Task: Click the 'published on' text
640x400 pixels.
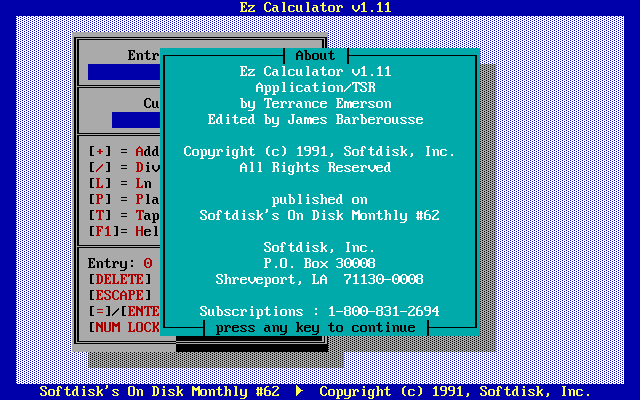Action: [319, 200]
